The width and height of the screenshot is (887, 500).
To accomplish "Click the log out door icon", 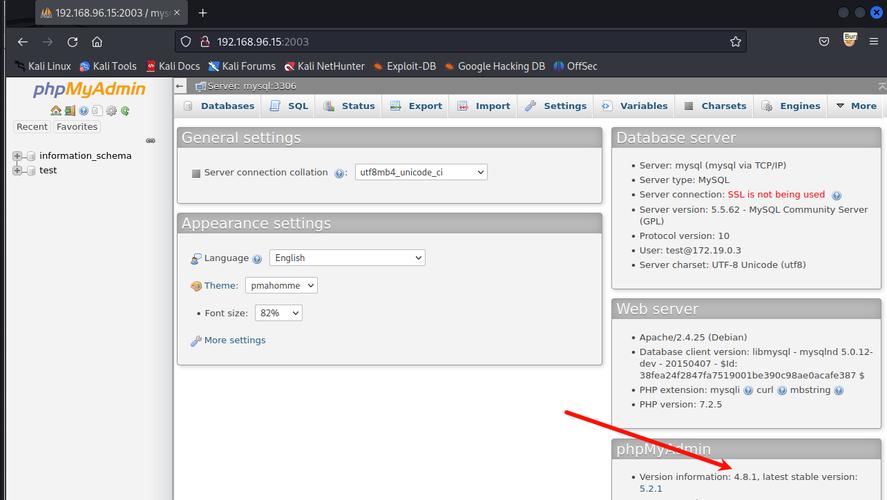I will pos(70,111).
